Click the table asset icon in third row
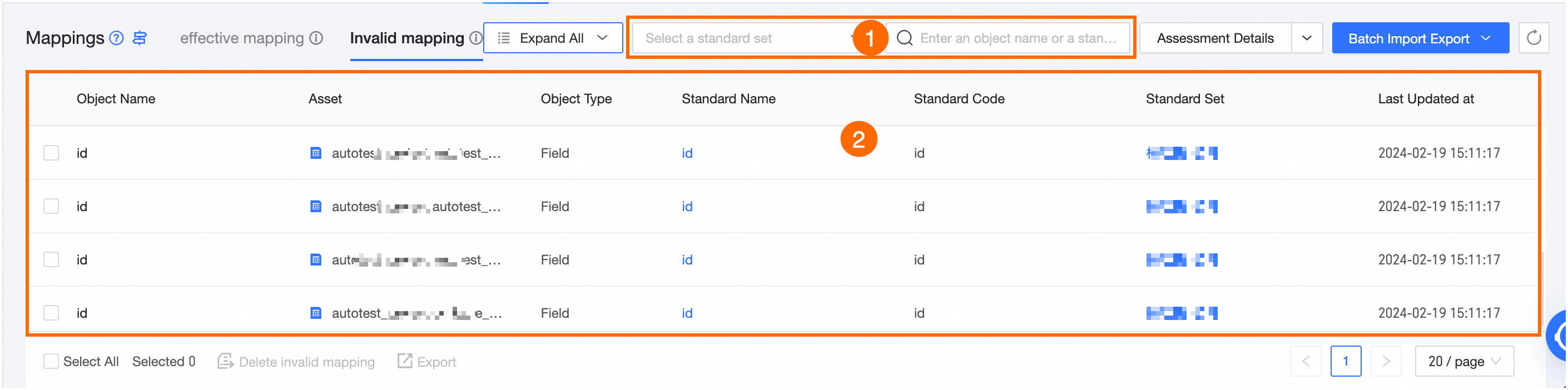Viewport: 1568px width, 390px height. point(315,260)
